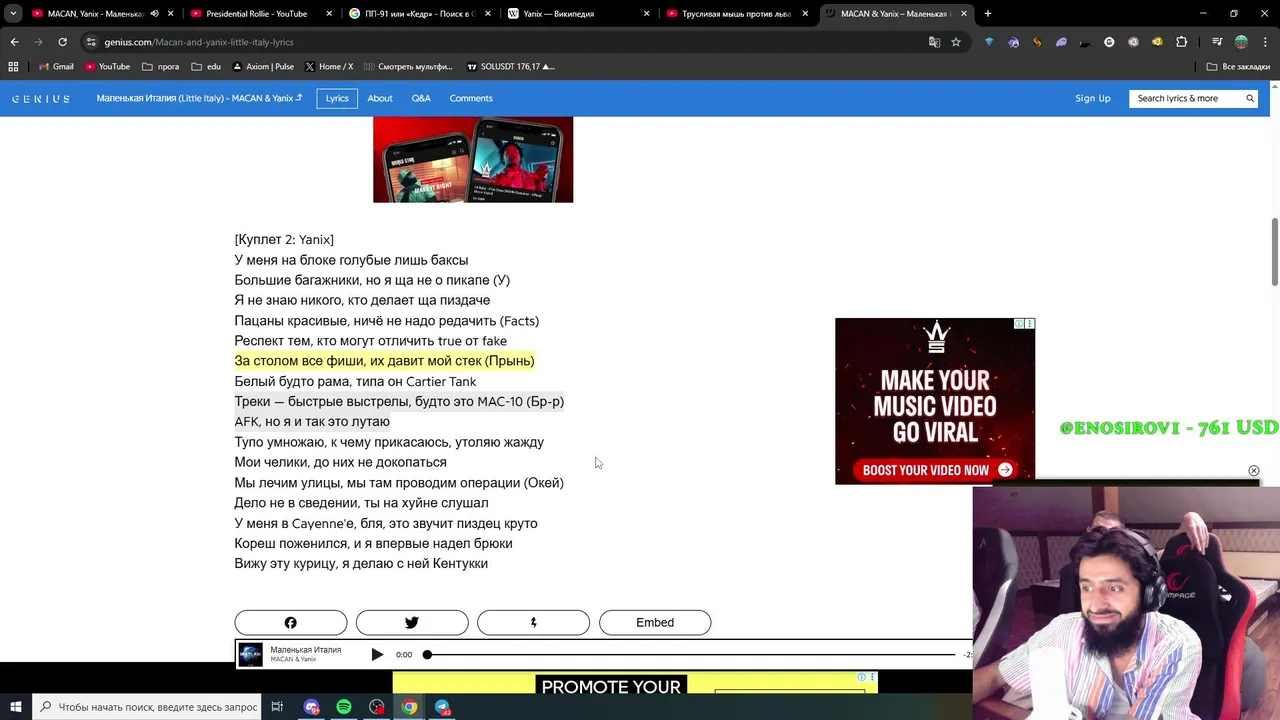The height and width of the screenshot is (720, 1280).
Task: Click the Genius logo
Action: [41, 98]
